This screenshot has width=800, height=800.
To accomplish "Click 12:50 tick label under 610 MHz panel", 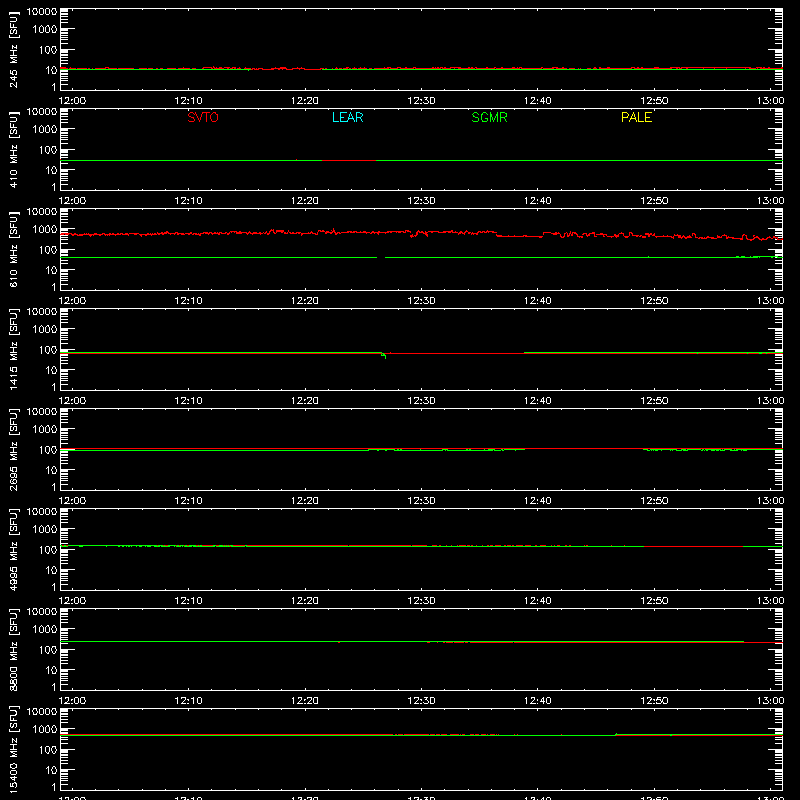I will [654, 301].
